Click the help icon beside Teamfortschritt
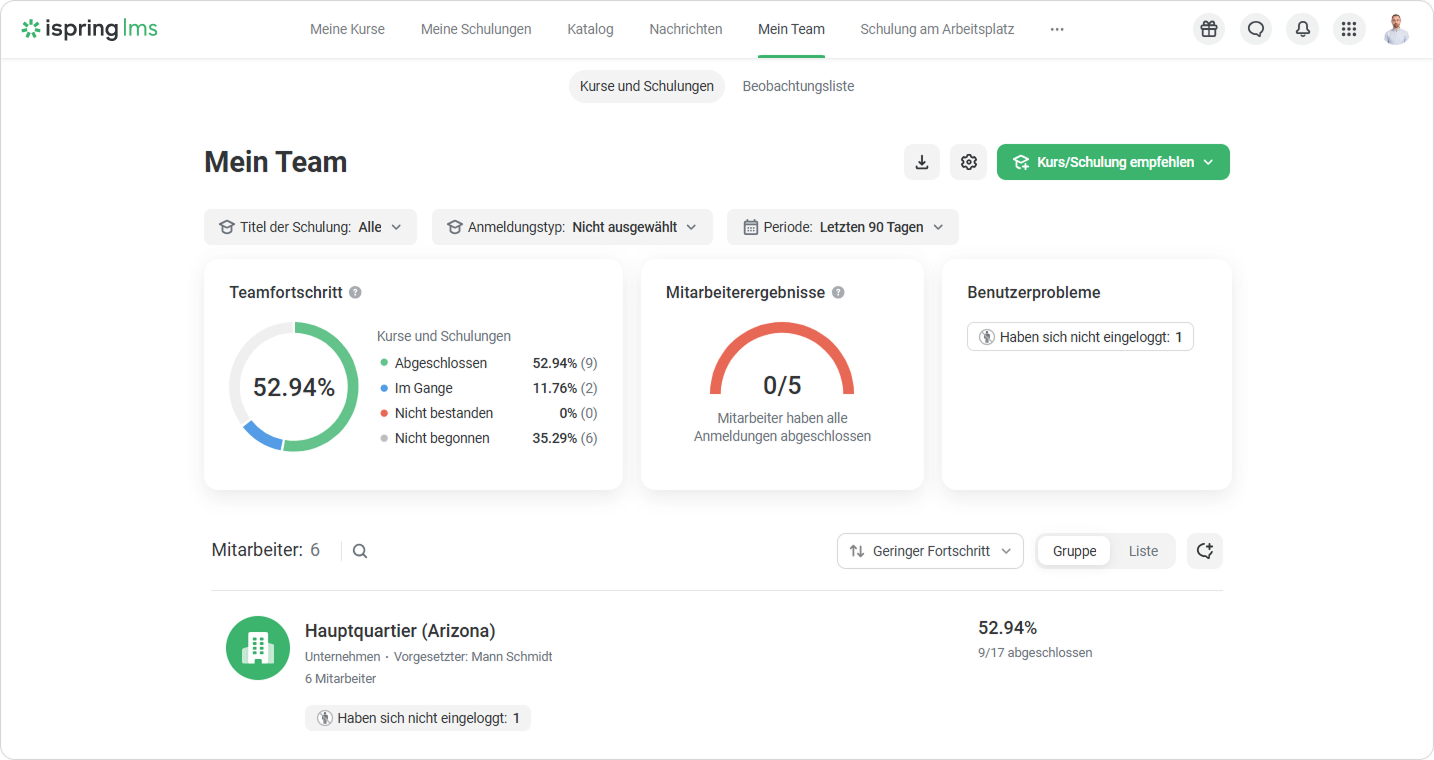The height and width of the screenshot is (760, 1434). coord(355,293)
